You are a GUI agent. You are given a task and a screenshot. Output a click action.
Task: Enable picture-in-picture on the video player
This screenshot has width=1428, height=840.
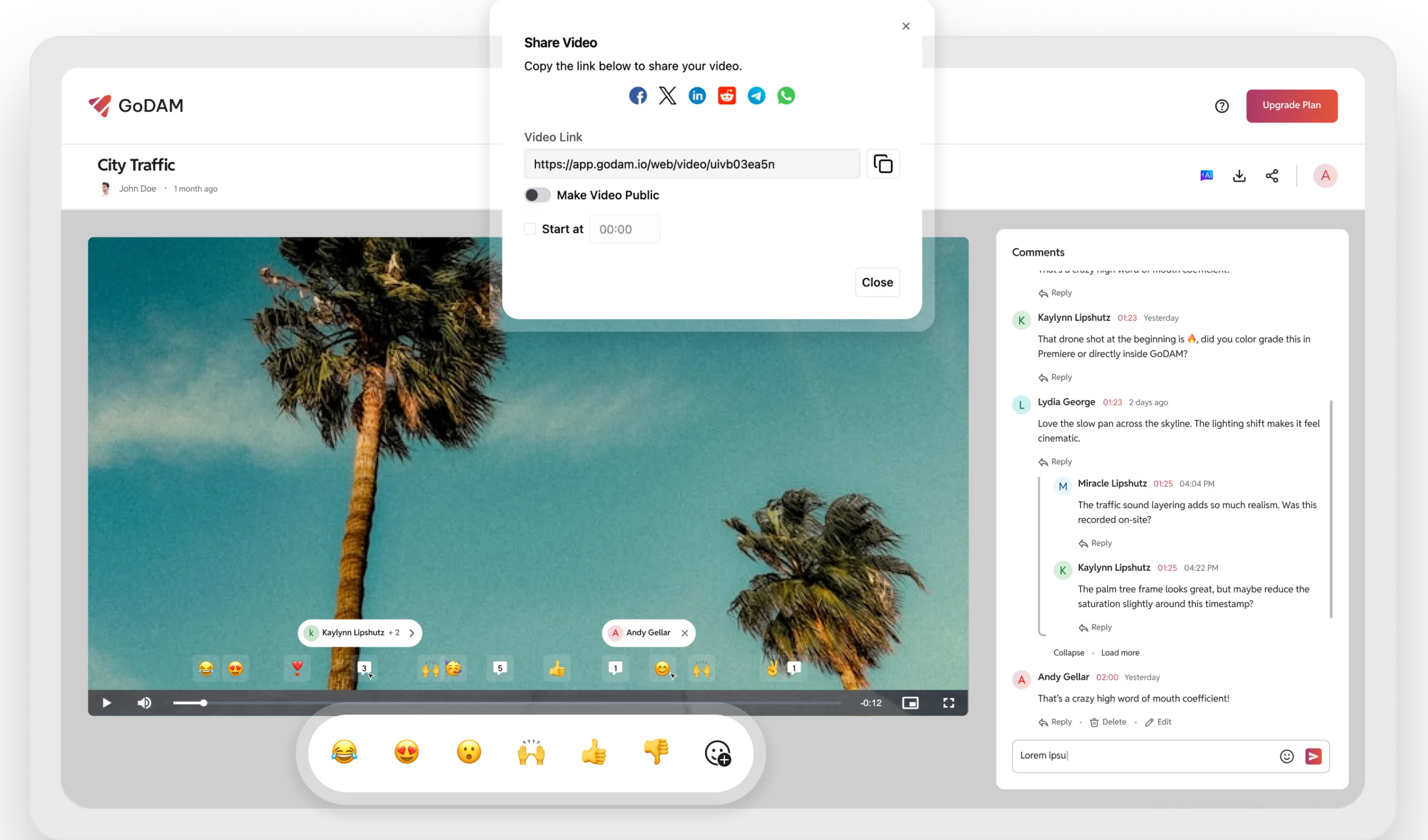(x=910, y=703)
